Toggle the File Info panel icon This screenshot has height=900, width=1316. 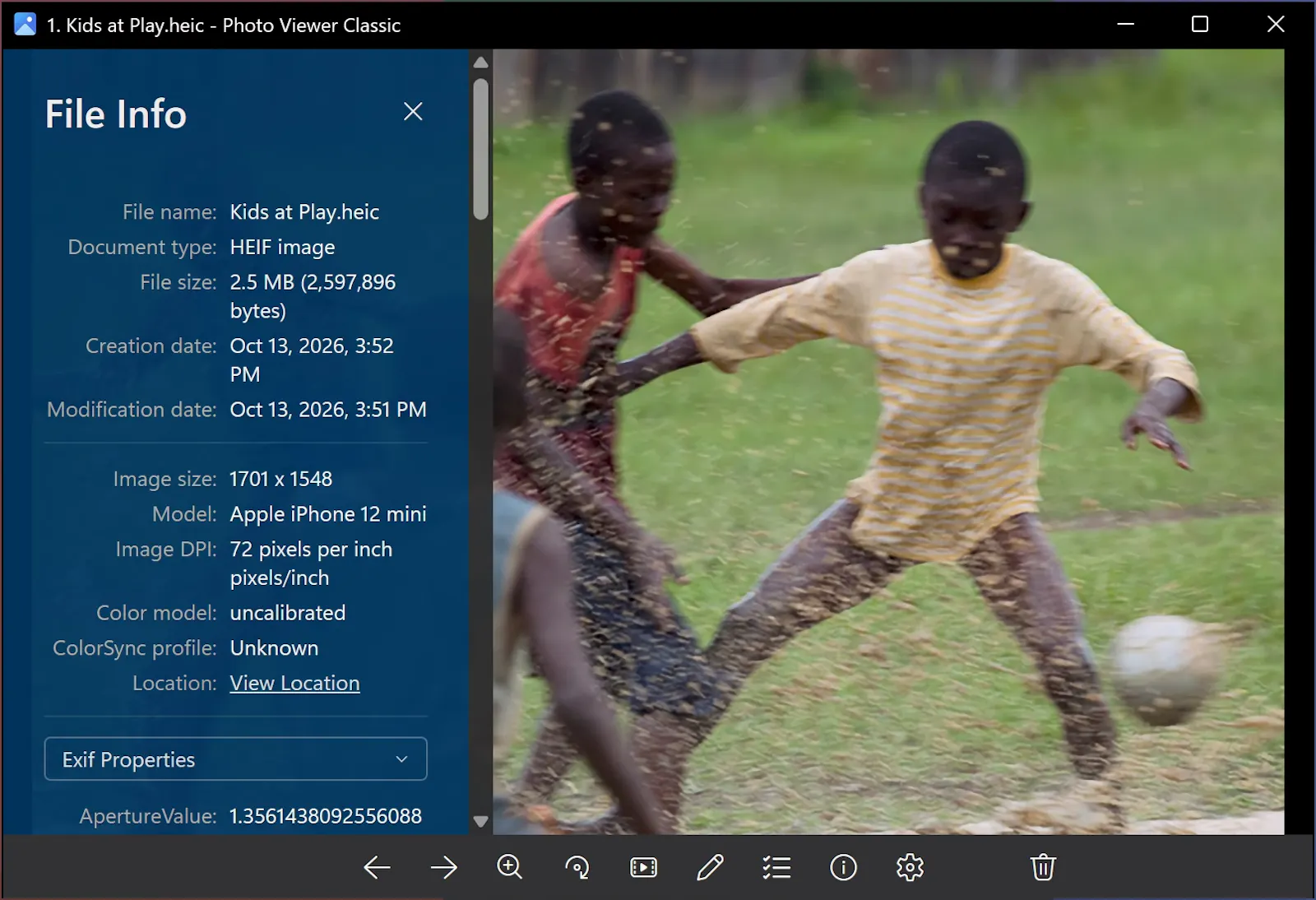tap(843, 867)
